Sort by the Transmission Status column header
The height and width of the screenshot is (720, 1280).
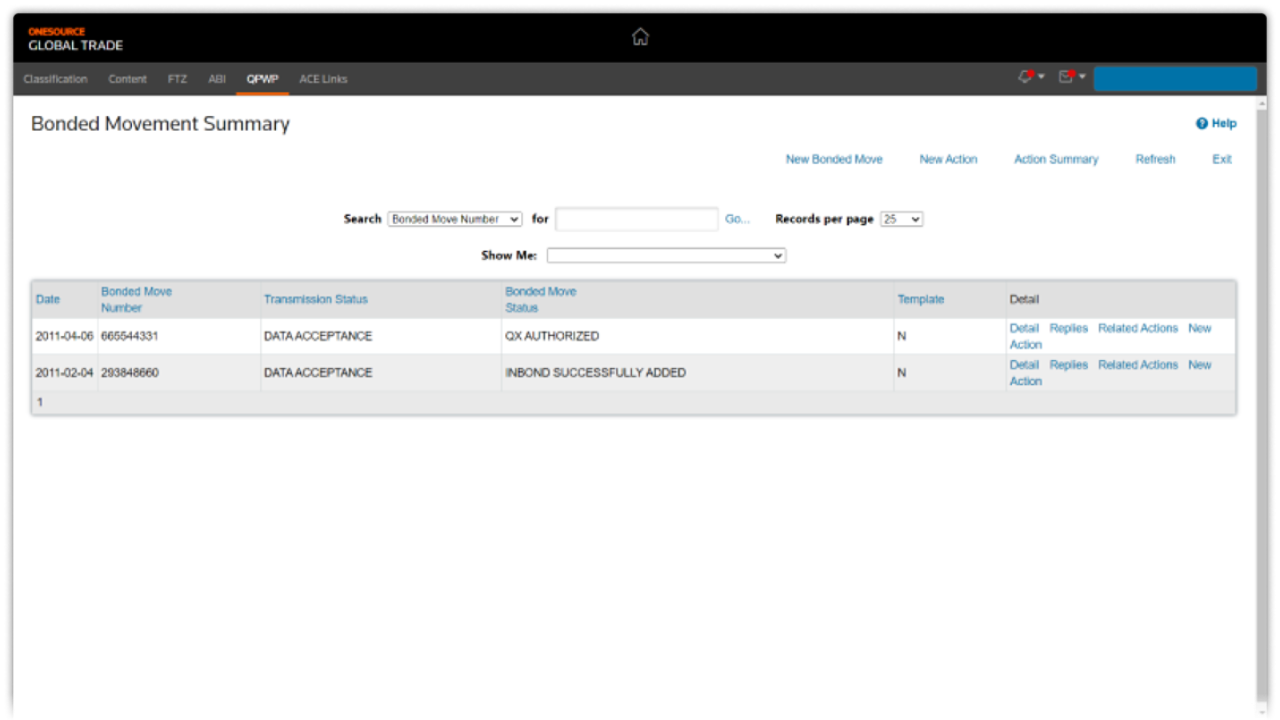(x=316, y=299)
